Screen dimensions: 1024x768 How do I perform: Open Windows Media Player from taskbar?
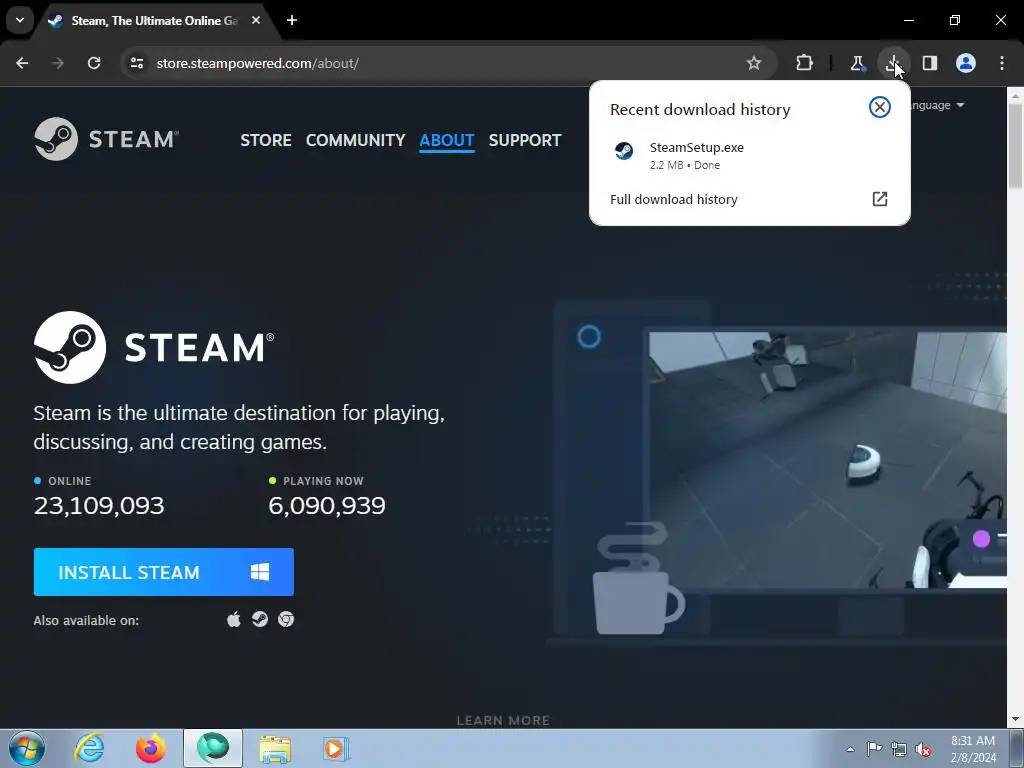(x=336, y=748)
